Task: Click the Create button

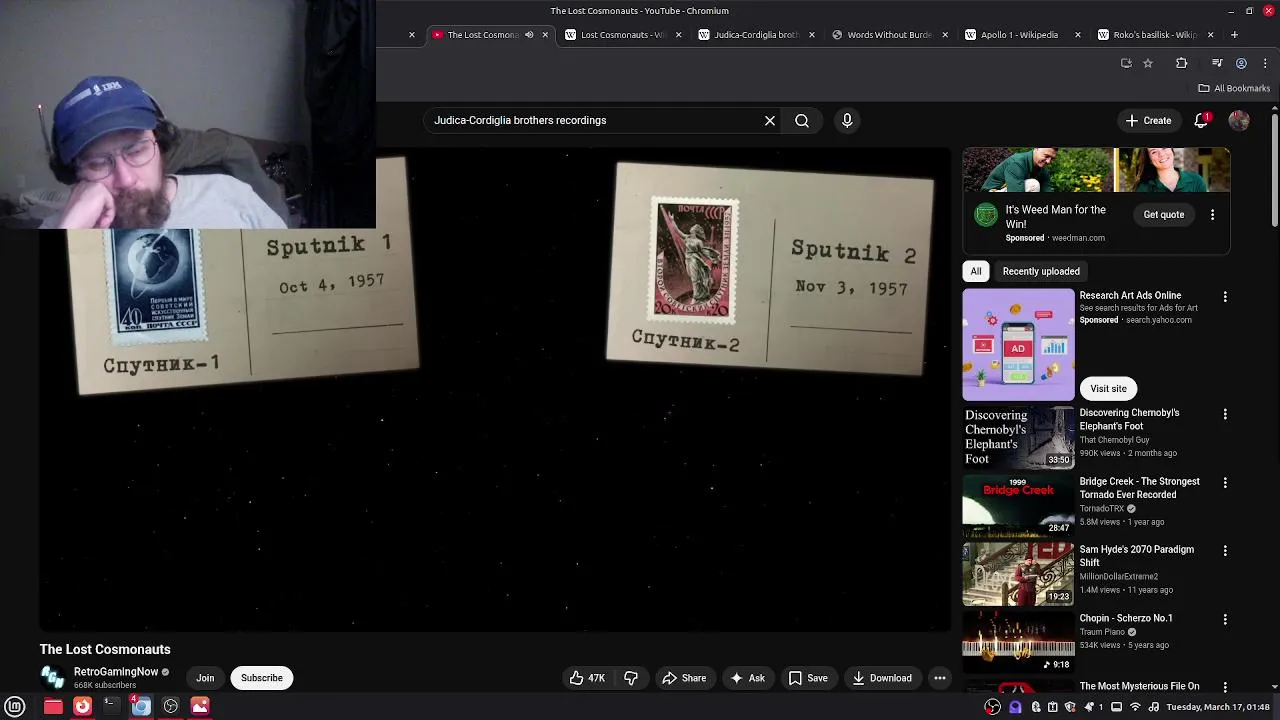Action: pos(1148,120)
